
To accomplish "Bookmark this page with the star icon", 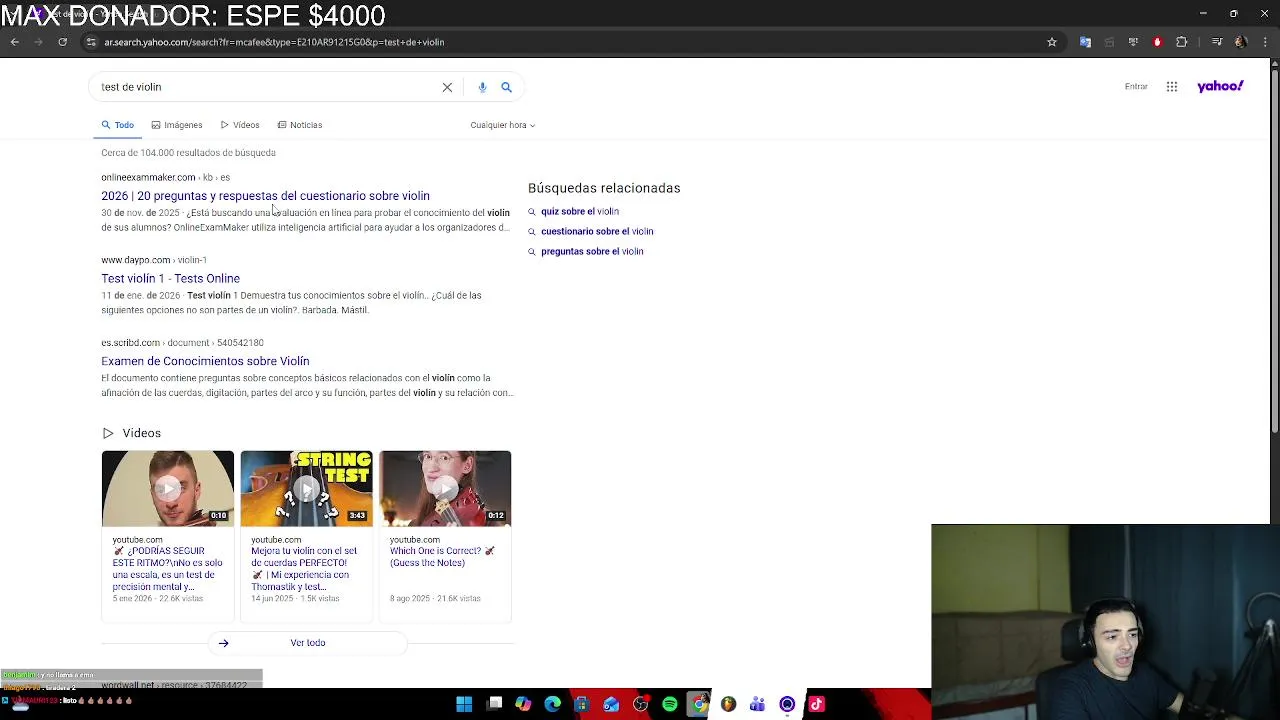I will 1052,42.
